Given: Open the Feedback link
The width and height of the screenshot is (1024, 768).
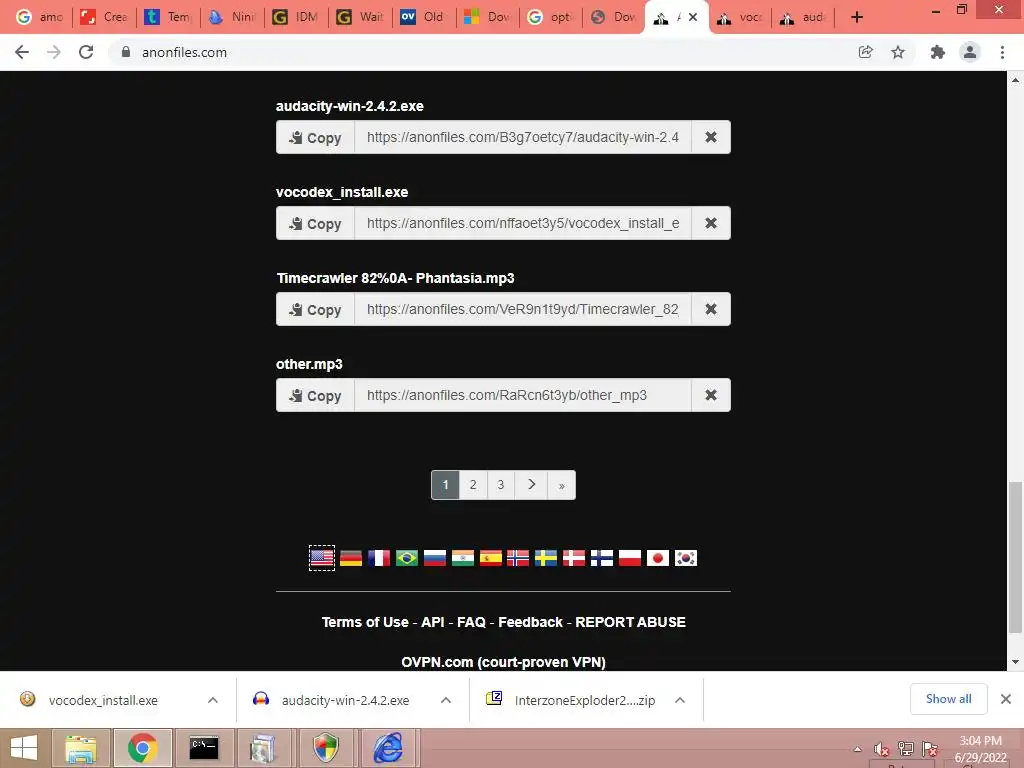Looking at the screenshot, I should [x=530, y=622].
